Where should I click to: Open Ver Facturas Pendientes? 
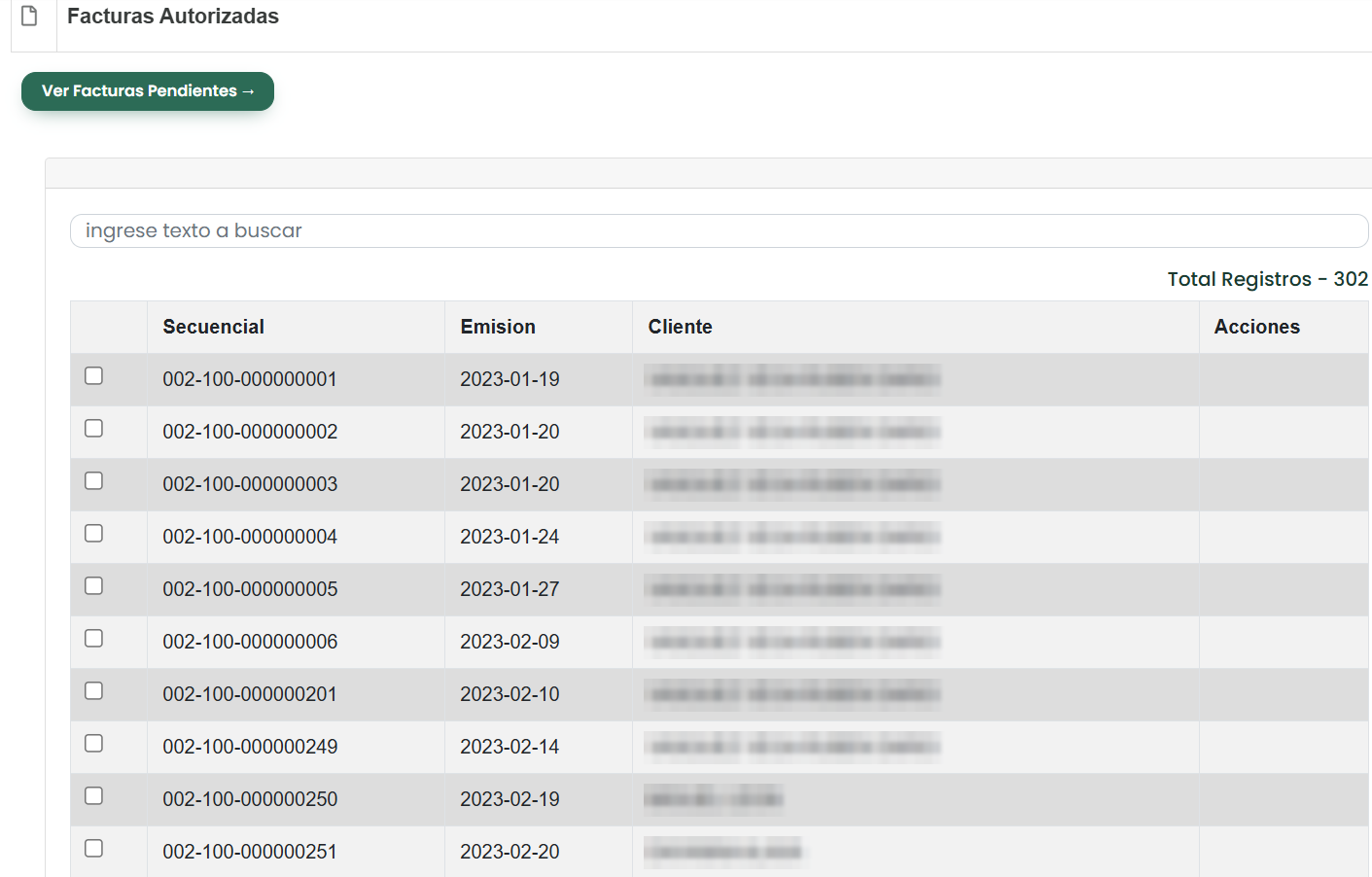(148, 91)
